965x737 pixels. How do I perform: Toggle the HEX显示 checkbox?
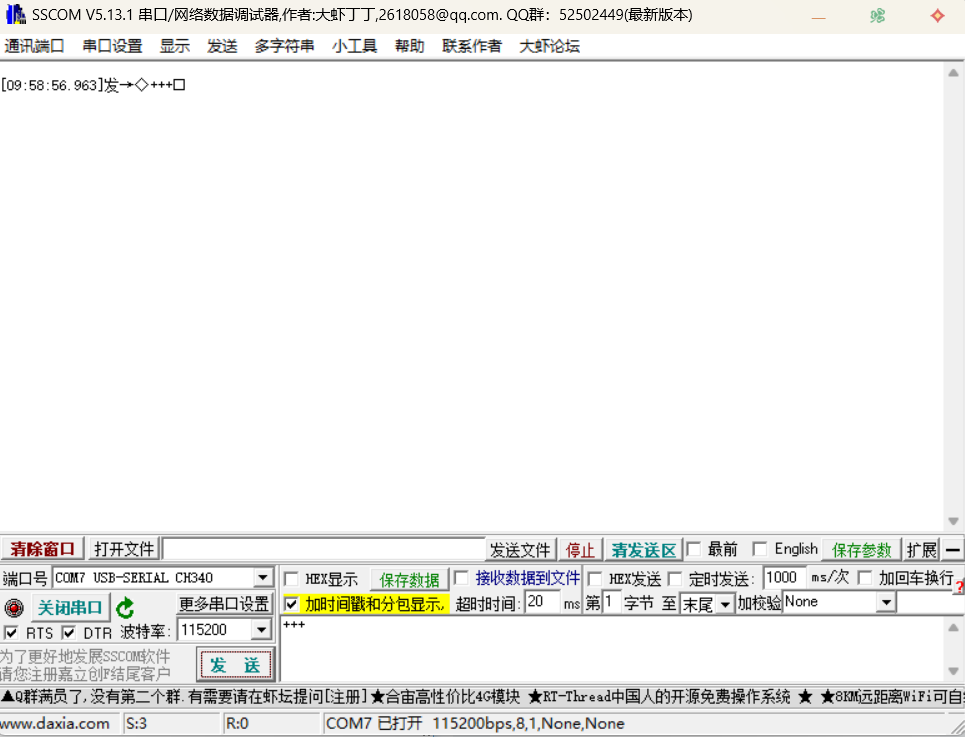tap(291, 579)
